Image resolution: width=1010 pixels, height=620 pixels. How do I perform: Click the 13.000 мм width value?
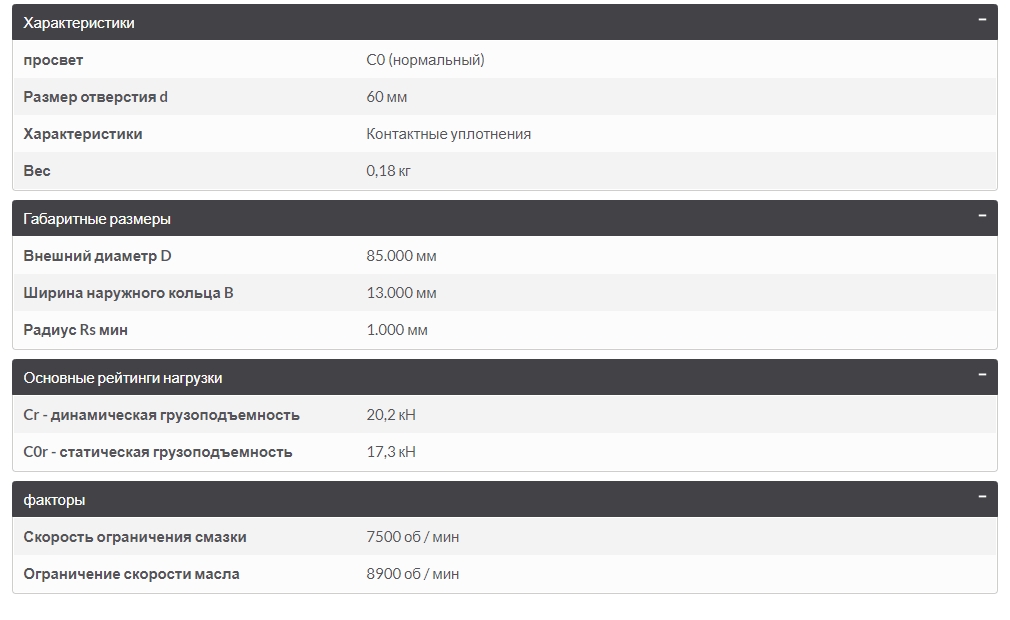(x=402, y=293)
